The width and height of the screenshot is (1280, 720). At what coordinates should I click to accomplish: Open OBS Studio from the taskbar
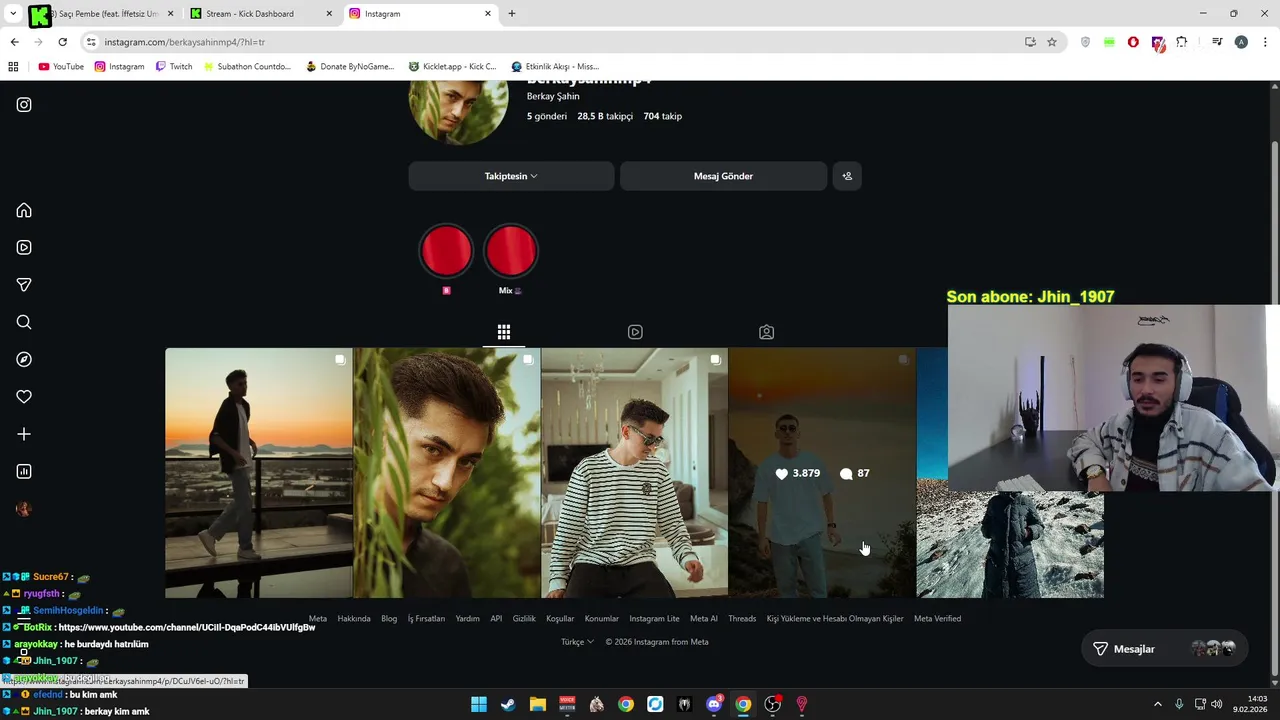pos(772,704)
